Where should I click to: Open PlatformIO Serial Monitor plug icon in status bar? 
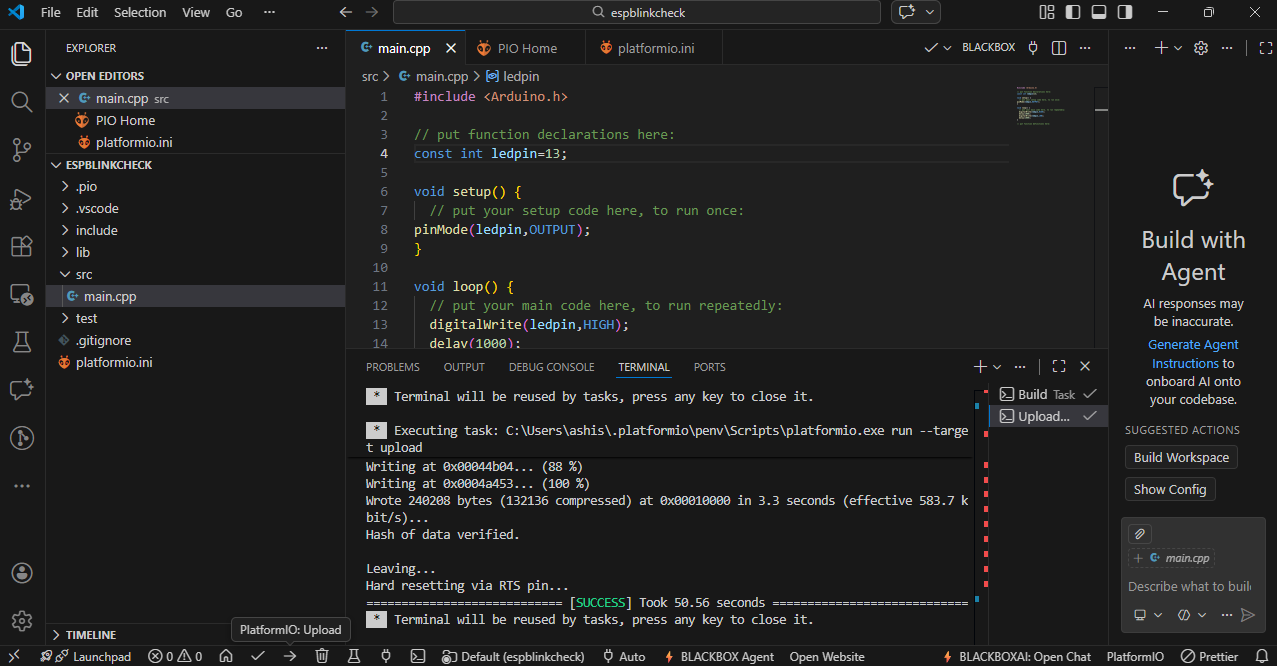point(386,656)
